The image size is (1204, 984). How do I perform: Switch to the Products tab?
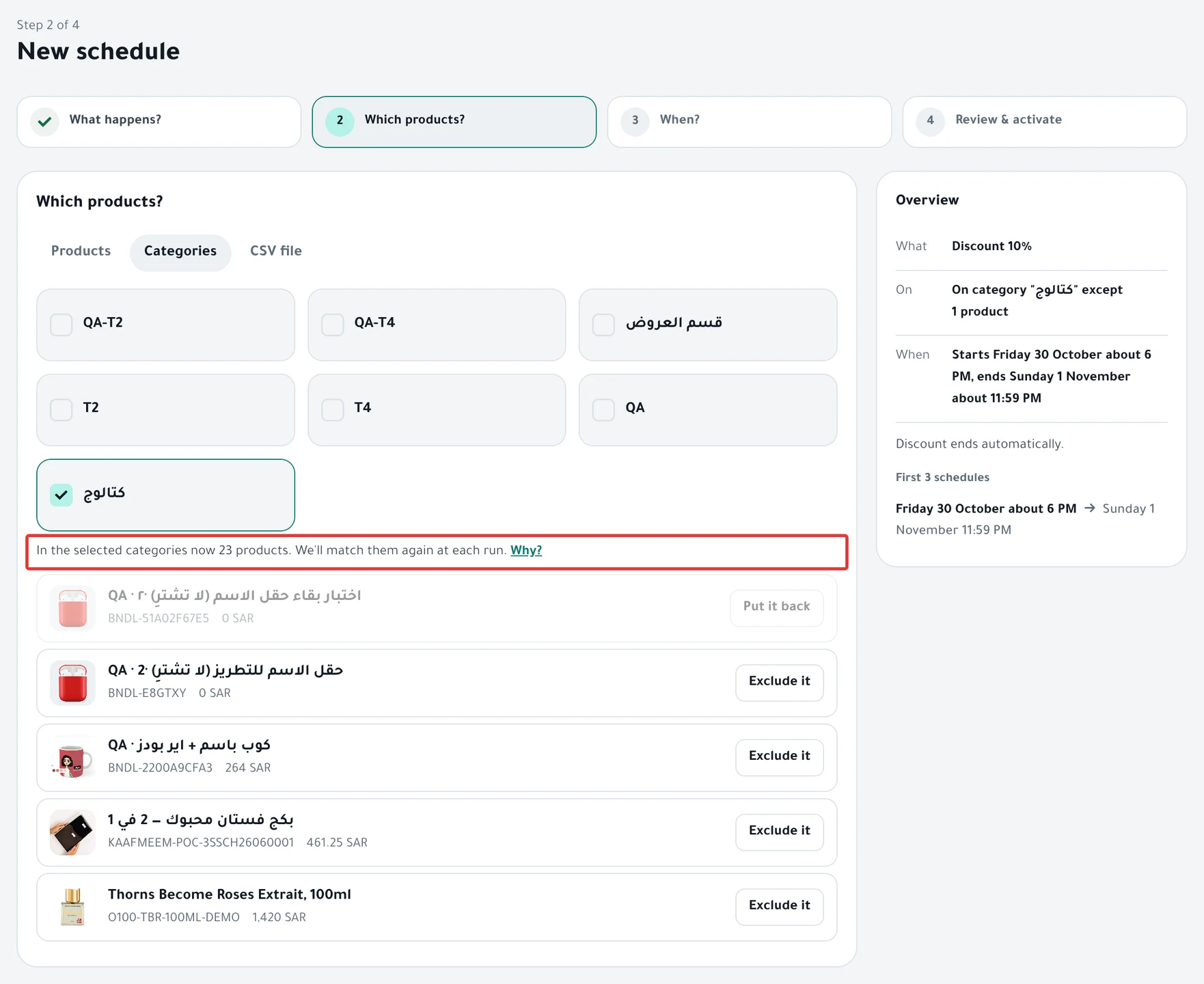click(x=81, y=251)
